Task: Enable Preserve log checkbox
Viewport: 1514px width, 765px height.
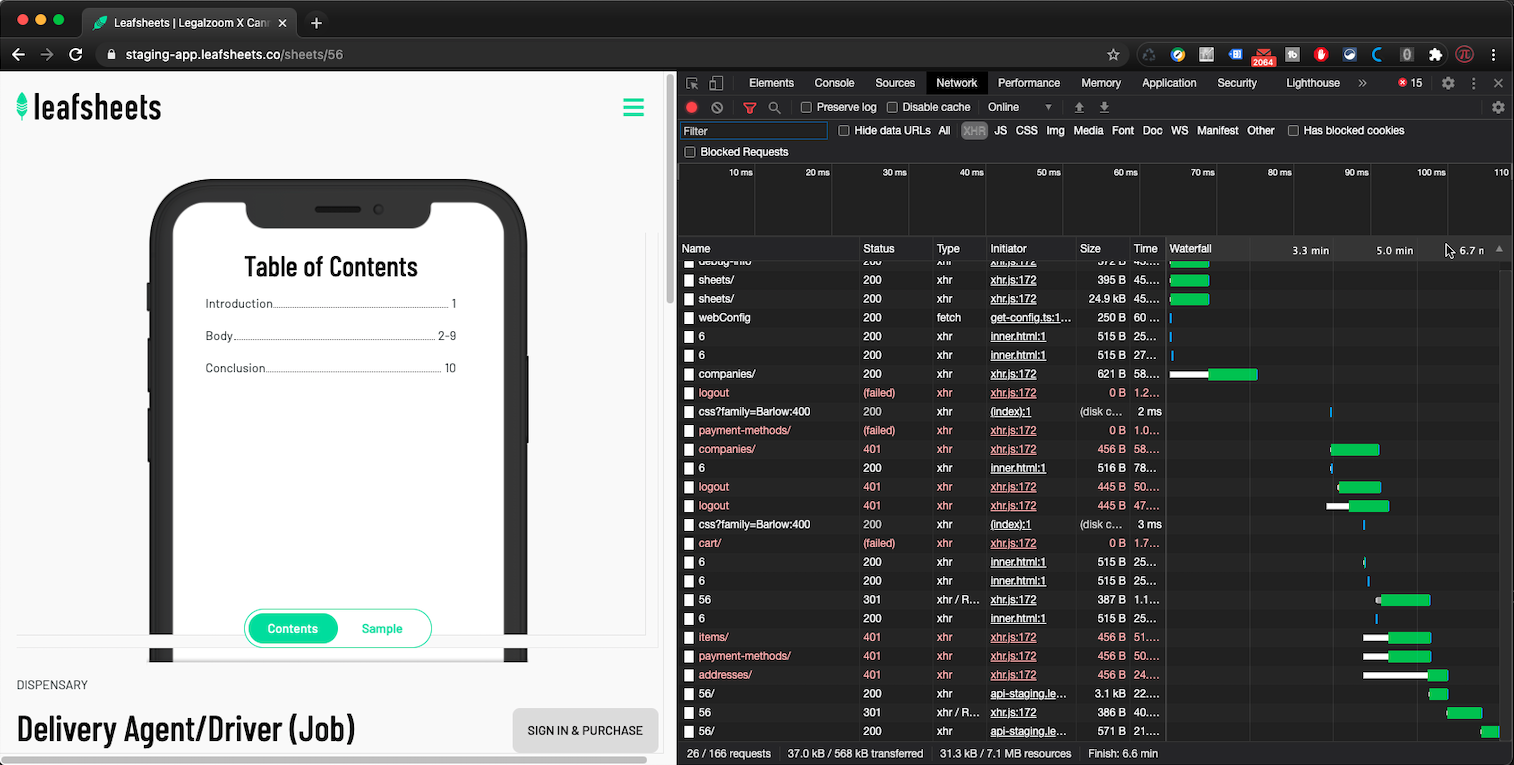Action: (806, 107)
